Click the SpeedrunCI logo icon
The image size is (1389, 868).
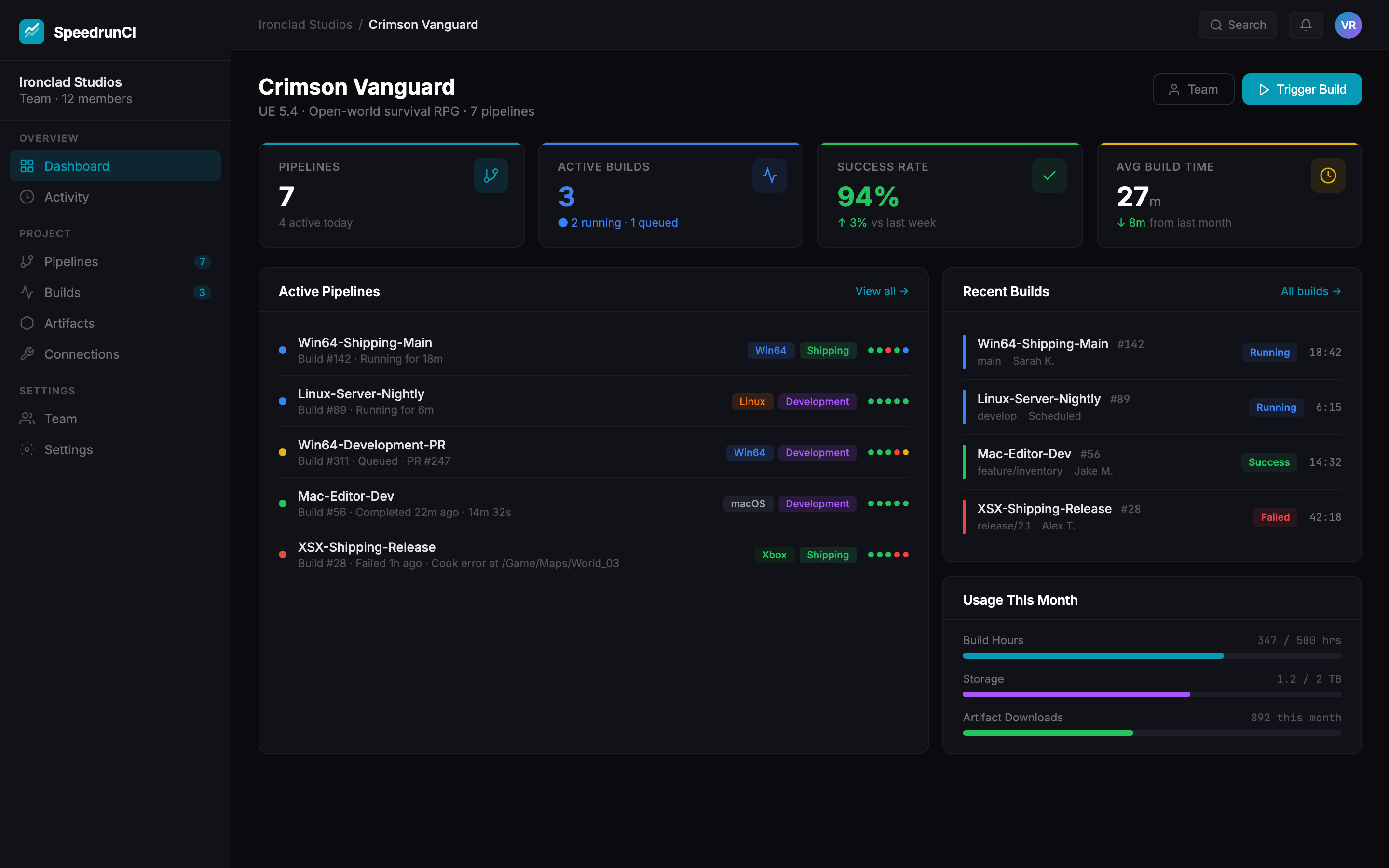pyautogui.click(x=31, y=32)
